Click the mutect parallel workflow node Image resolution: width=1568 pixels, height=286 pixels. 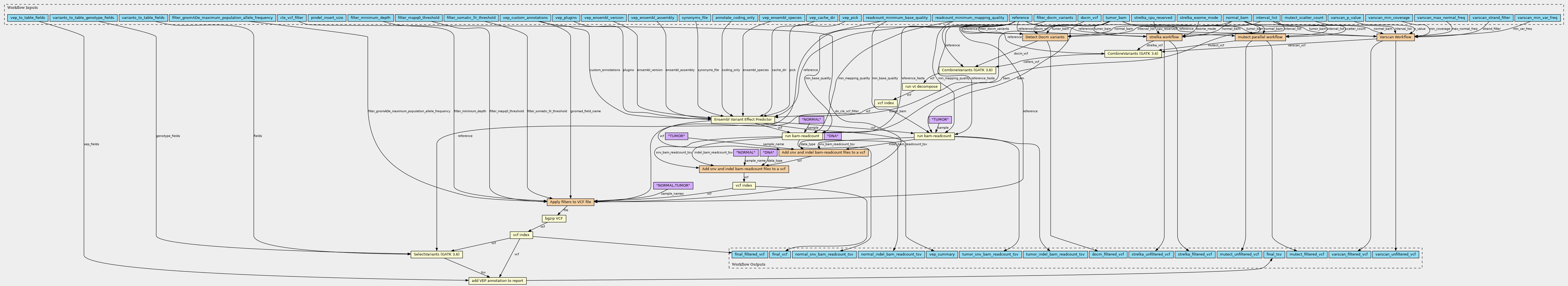(1260, 37)
